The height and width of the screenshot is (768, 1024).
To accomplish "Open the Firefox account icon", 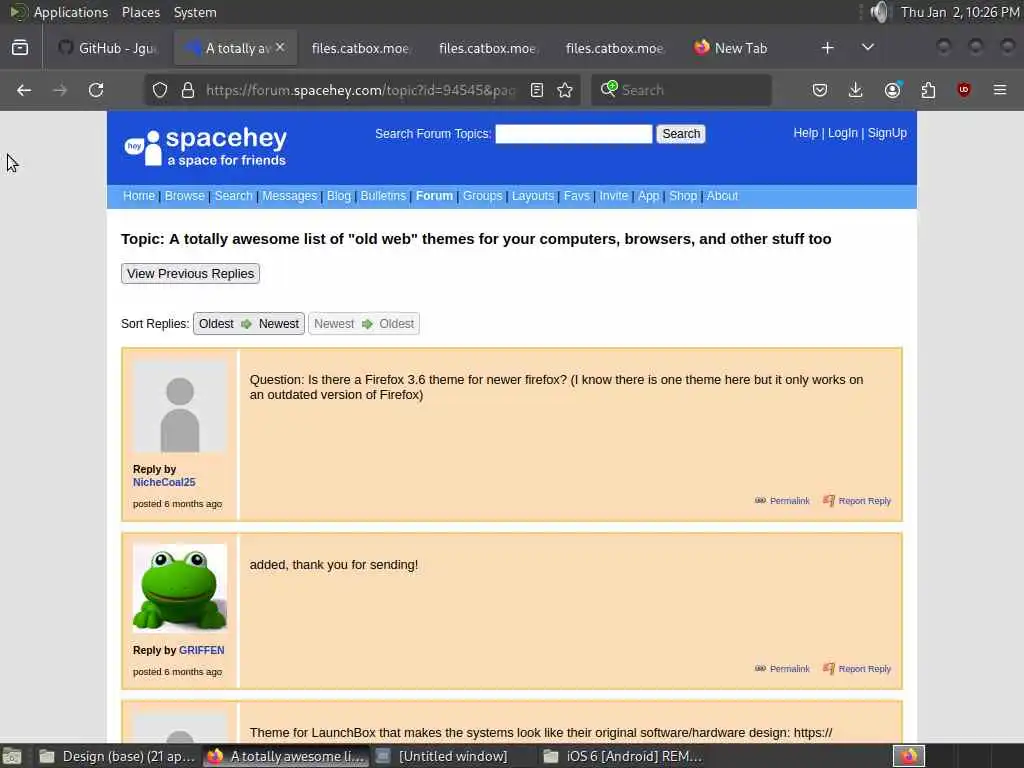I will (x=893, y=90).
